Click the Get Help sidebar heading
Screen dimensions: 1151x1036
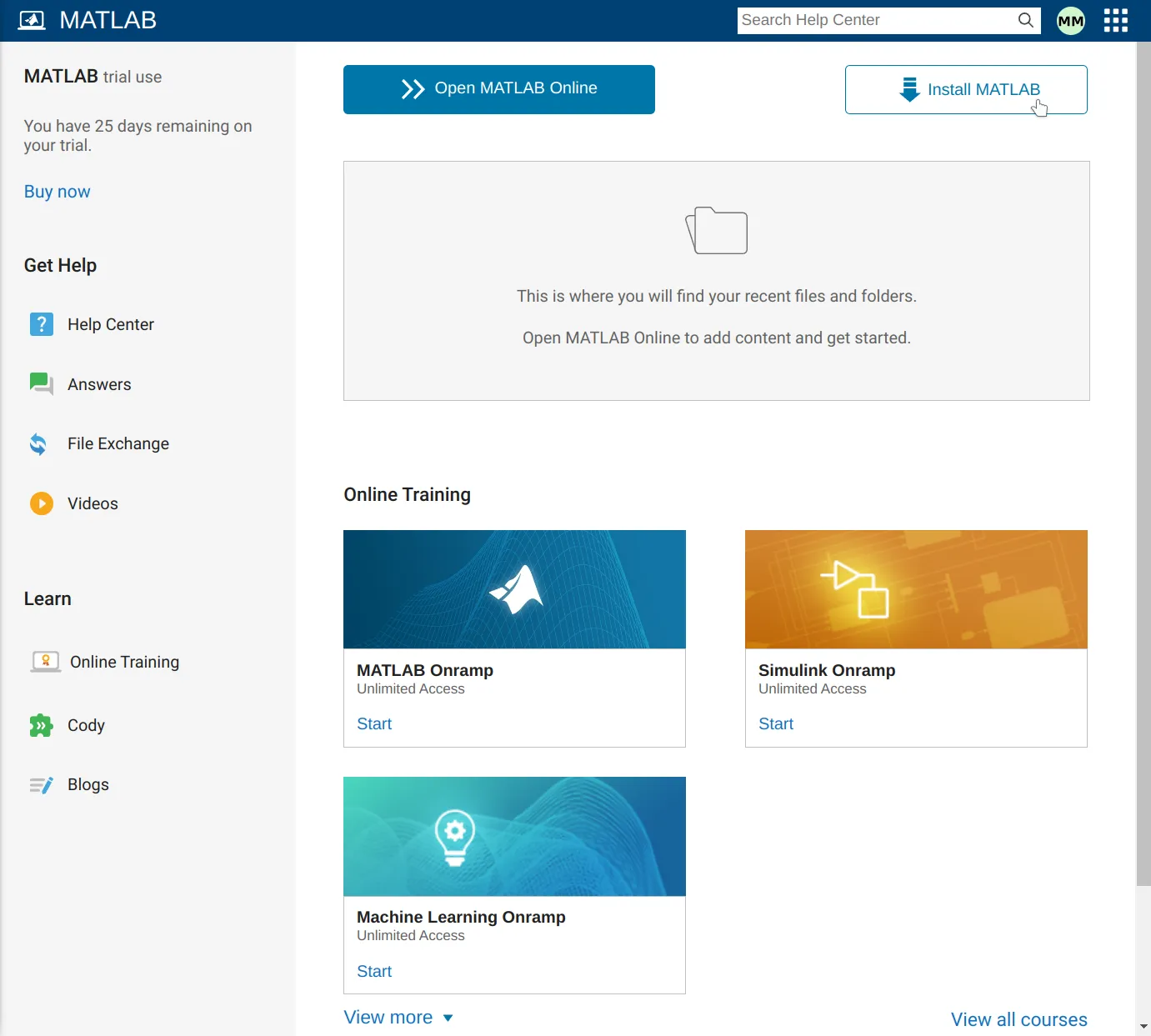click(60, 265)
